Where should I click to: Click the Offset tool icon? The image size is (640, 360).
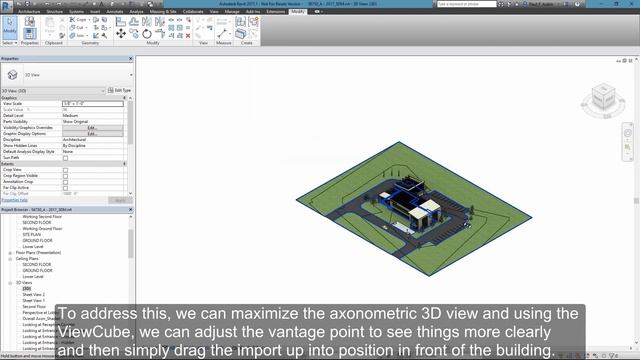coord(134,21)
